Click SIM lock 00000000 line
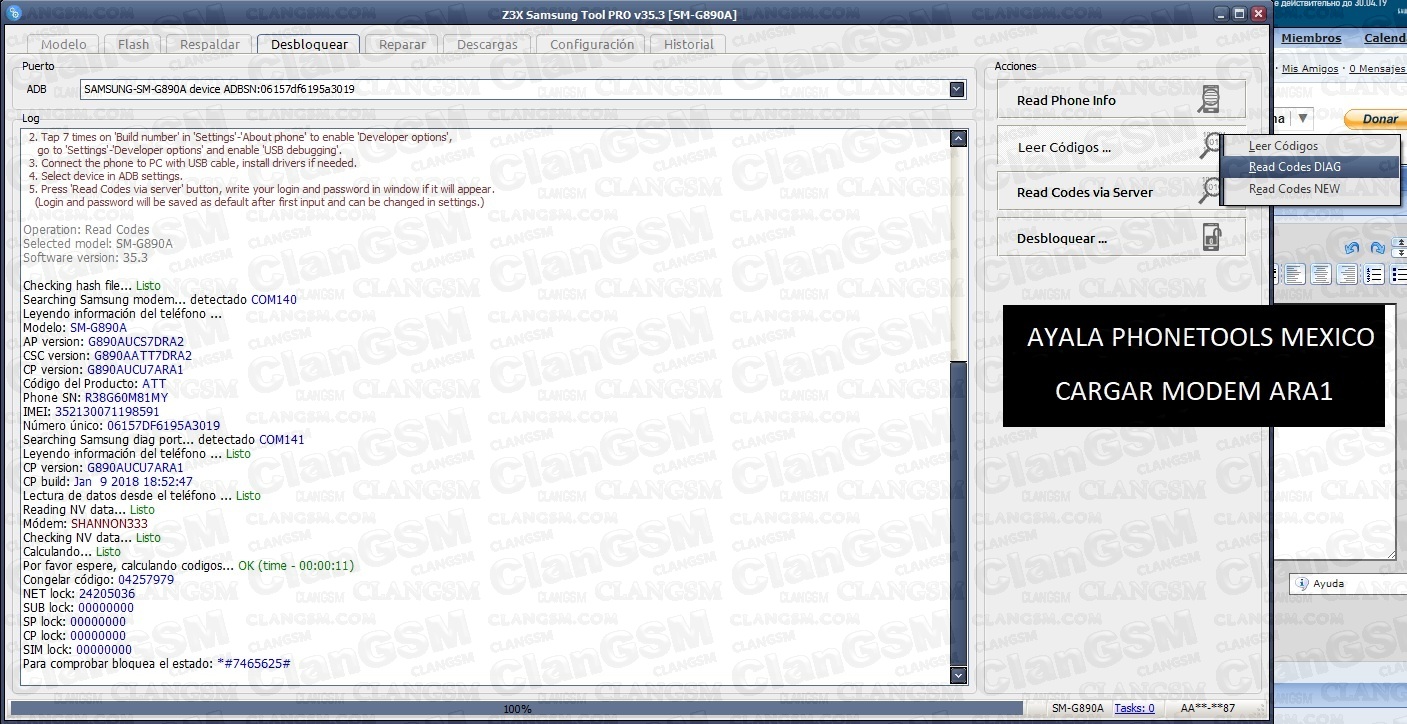Viewport: 1407px width, 724px height. [x=77, y=649]
